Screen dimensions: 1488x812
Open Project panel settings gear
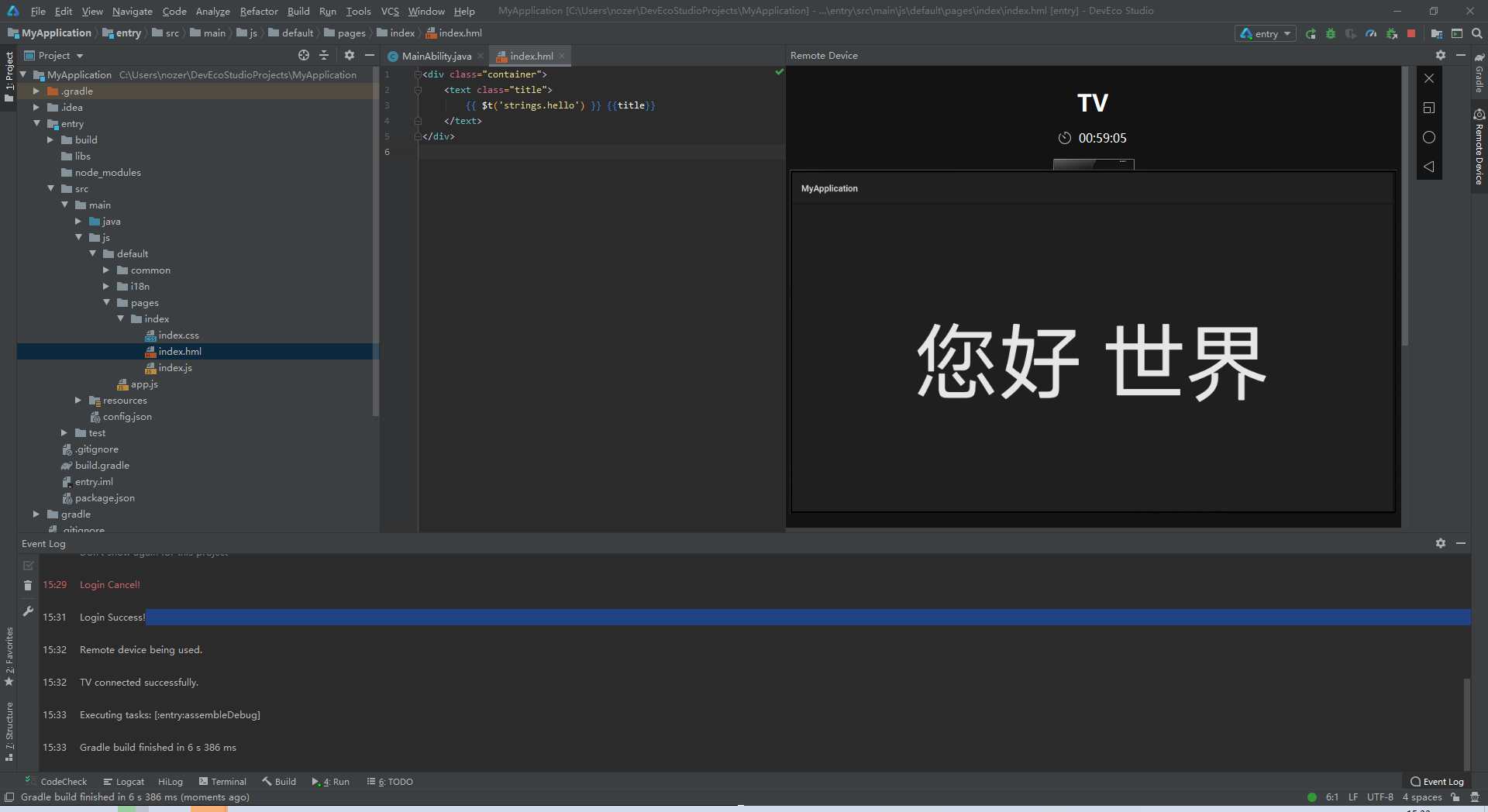coord(350,55)
